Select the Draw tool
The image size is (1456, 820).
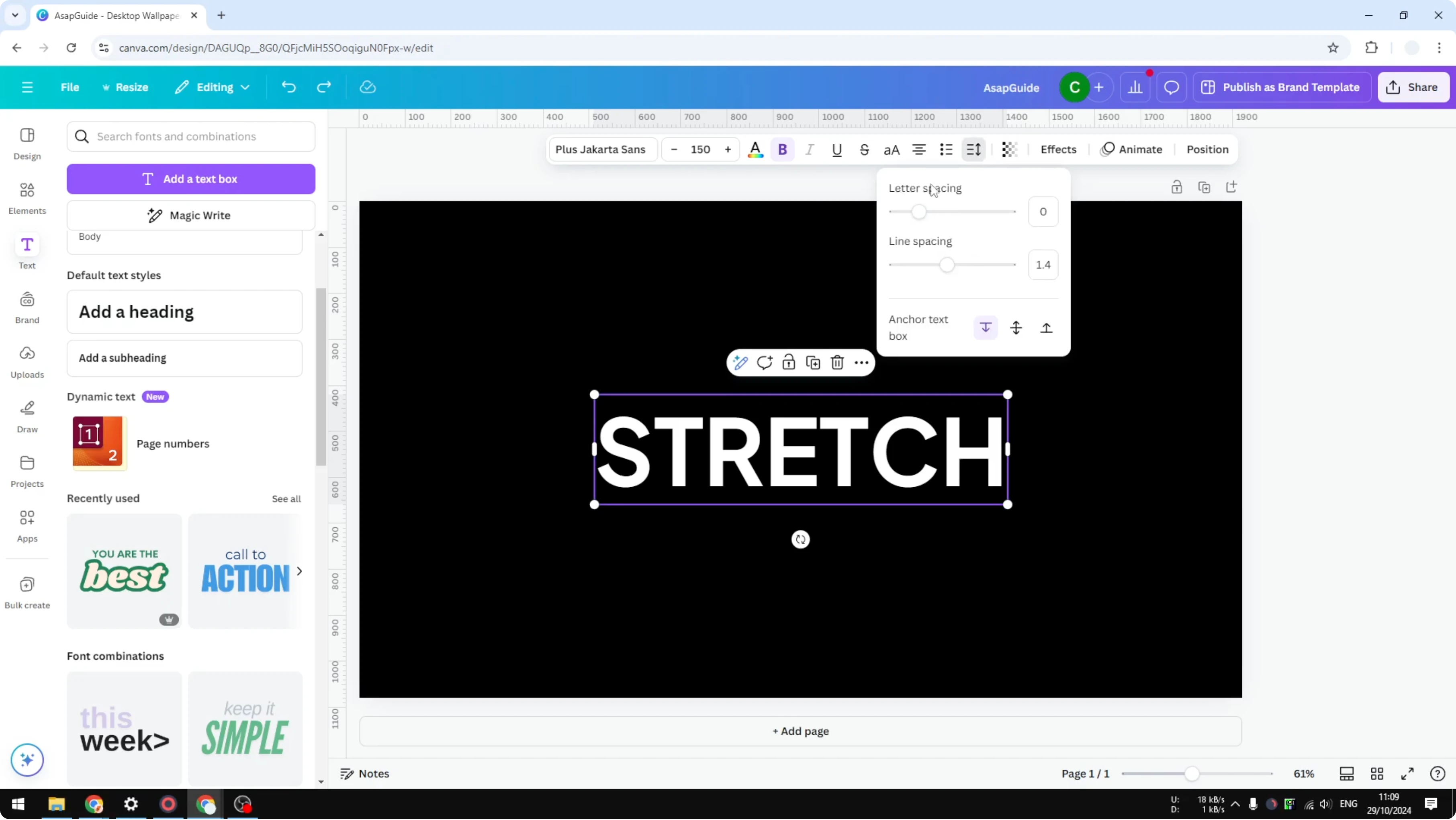click(x=27, y=416)
